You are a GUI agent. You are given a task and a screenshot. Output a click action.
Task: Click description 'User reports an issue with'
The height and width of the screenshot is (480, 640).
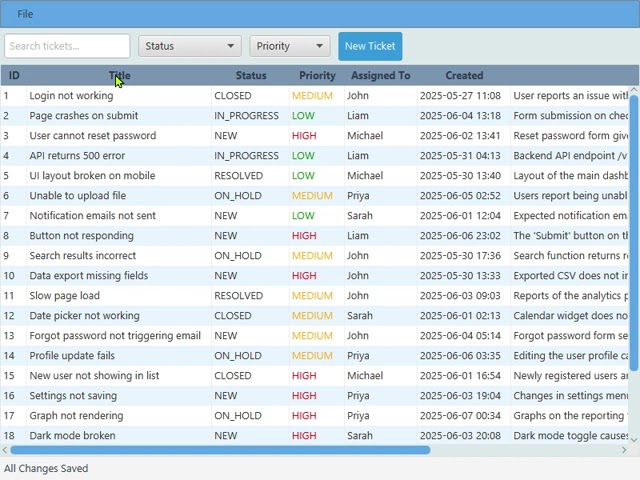571,96
